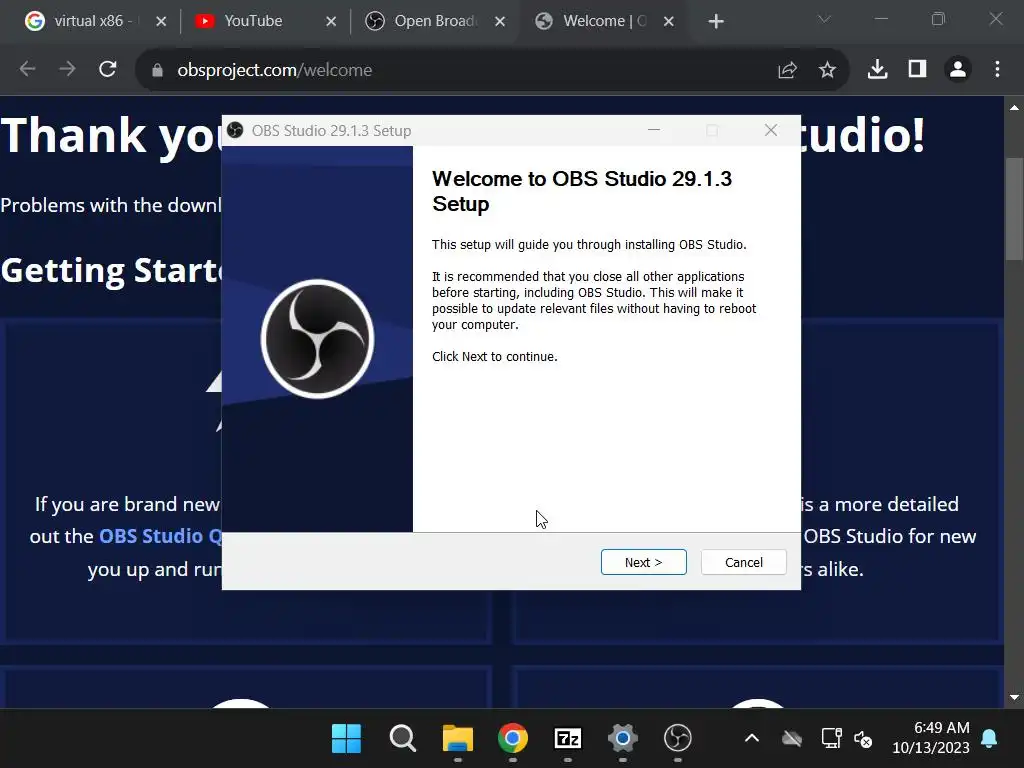Click the address bar URL
Image resolution: width=1024 pixels, height=768 pixels.
(x=275, y=70)
